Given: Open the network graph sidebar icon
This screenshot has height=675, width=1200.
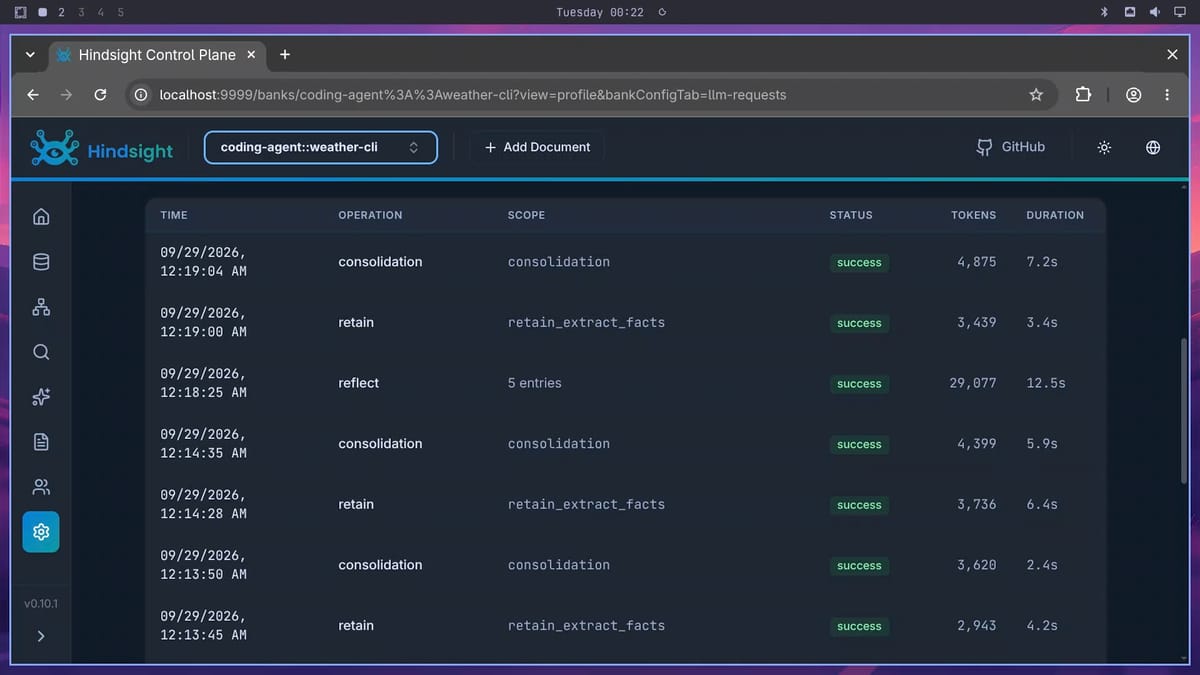Looking at the screenshot, I should 41,307.
